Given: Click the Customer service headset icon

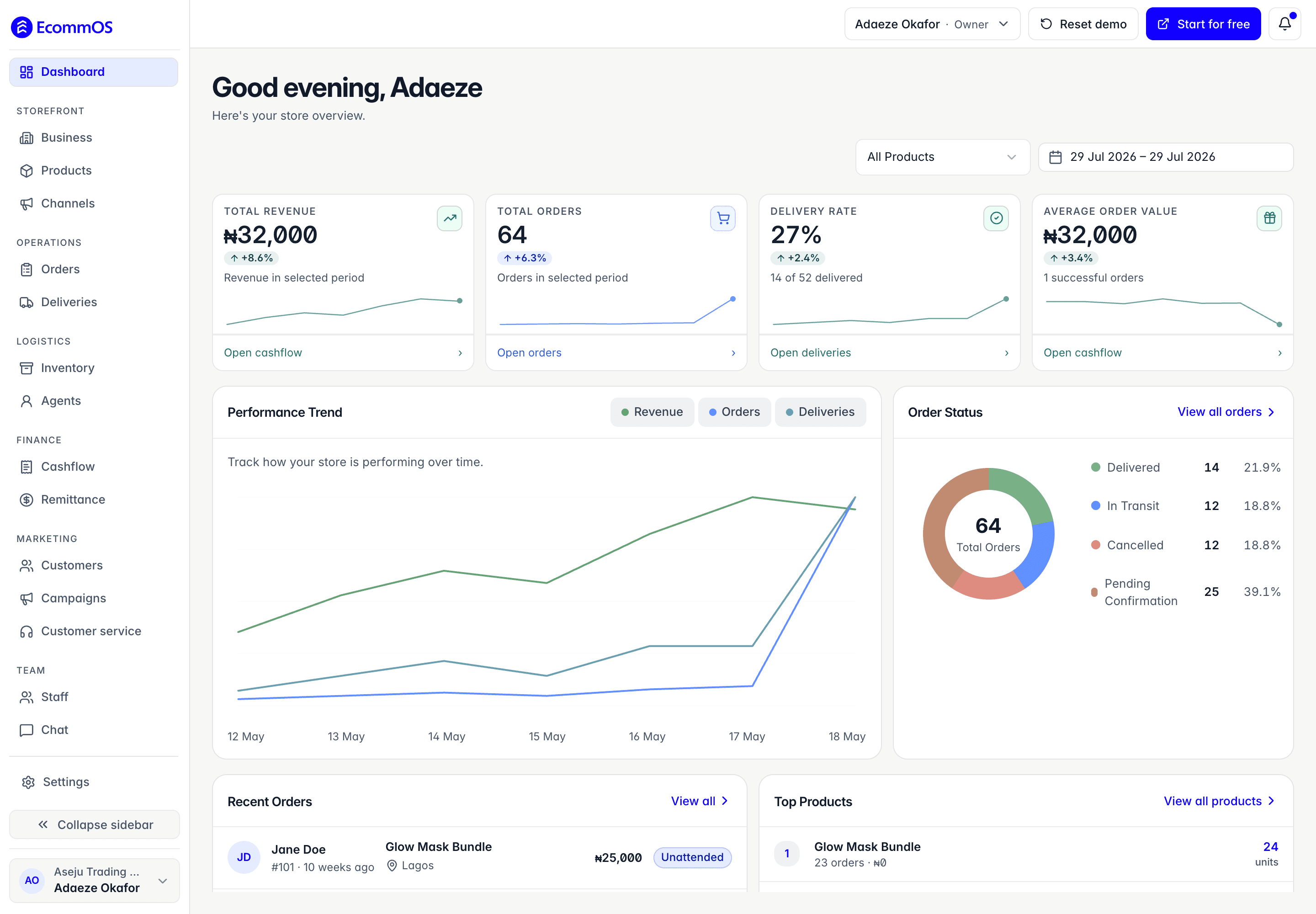Looking at the screenshot, I should pos(27,632).
